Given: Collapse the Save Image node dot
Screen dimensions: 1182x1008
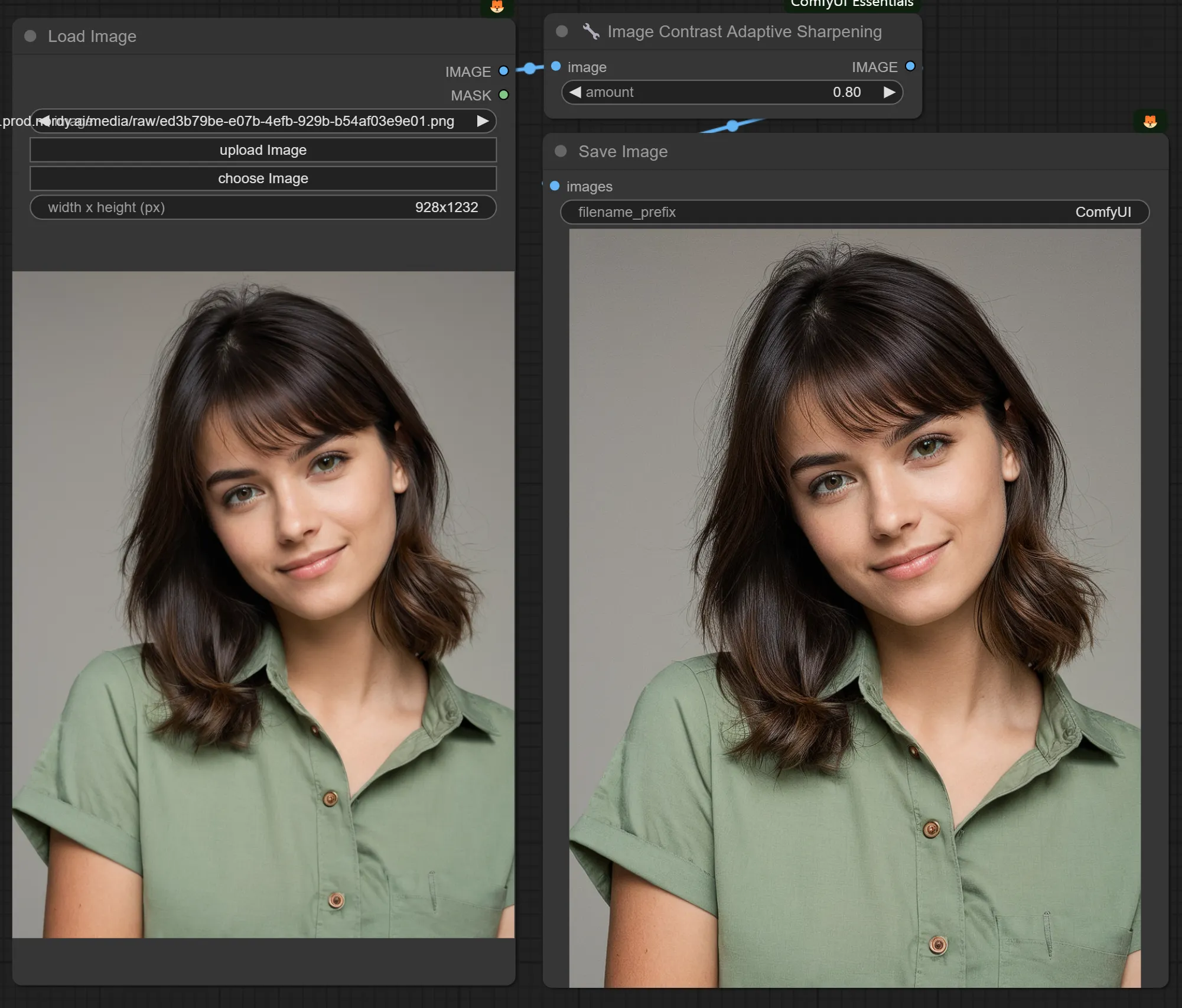Looking at the screenshot, I should click(561, 151).
